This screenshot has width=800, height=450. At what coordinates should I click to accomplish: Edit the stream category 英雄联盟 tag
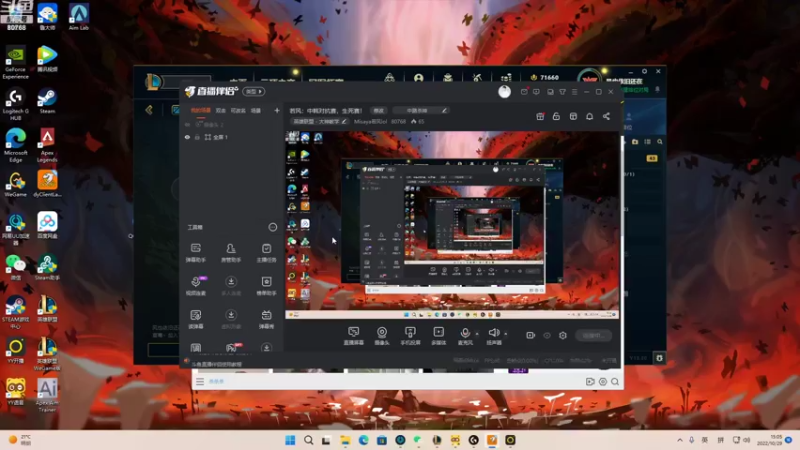pyautogui.click(x=319, y=121)
